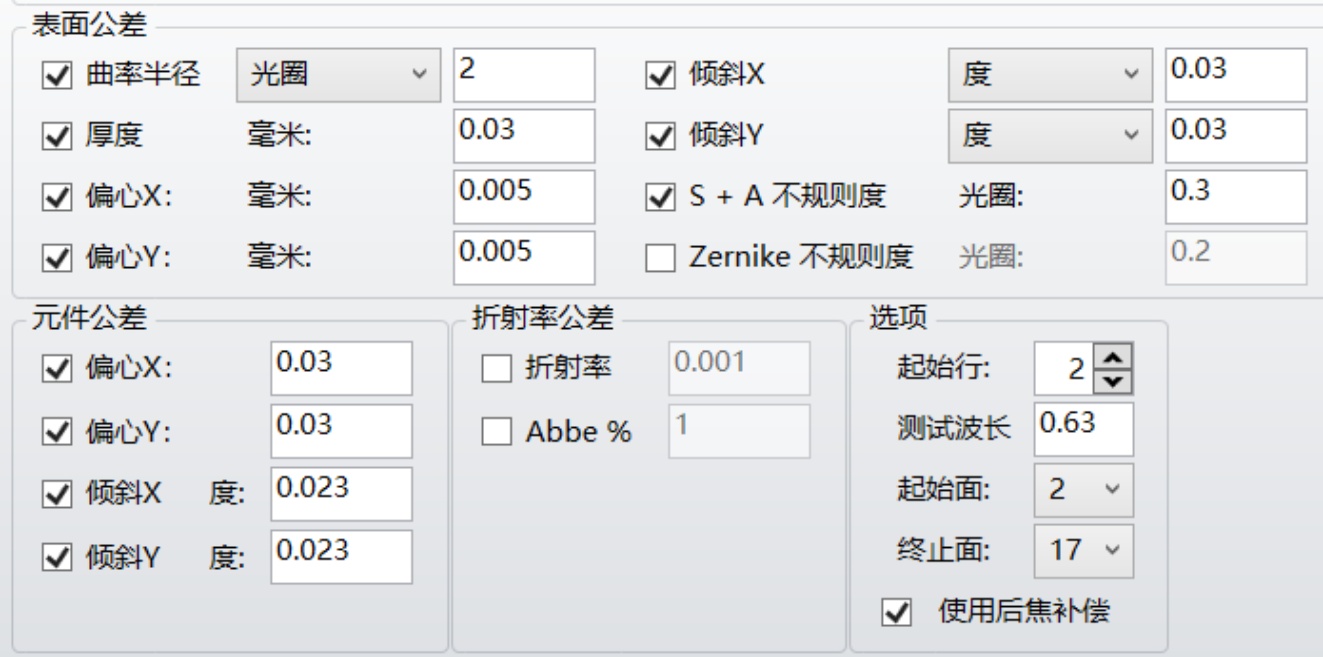The width and height of the screenshot is (1323, 657).
Task: Enable the Zernike 不规则度 checkbox
Action: (660, 258)
